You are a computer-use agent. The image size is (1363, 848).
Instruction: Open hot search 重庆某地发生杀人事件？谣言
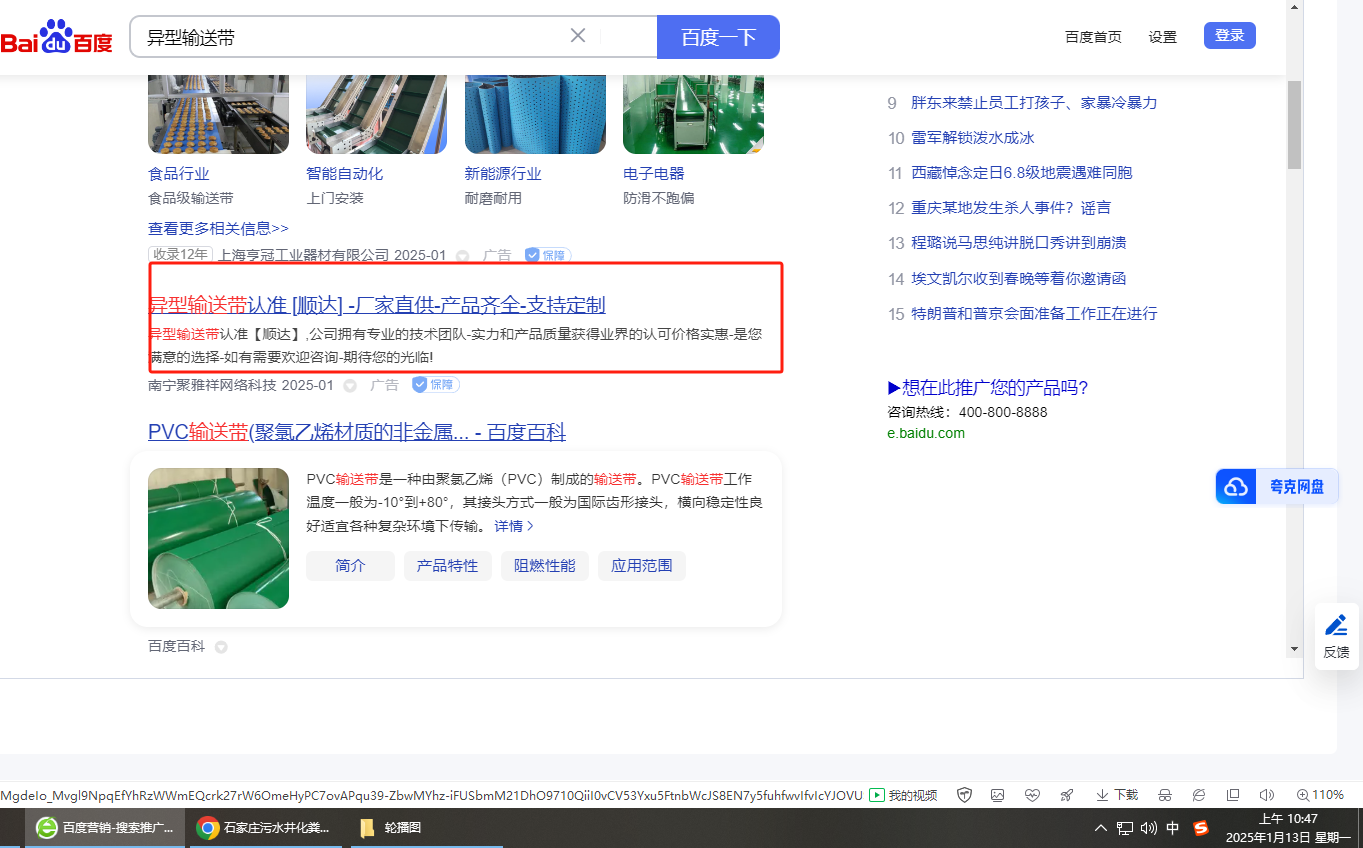1011,208
